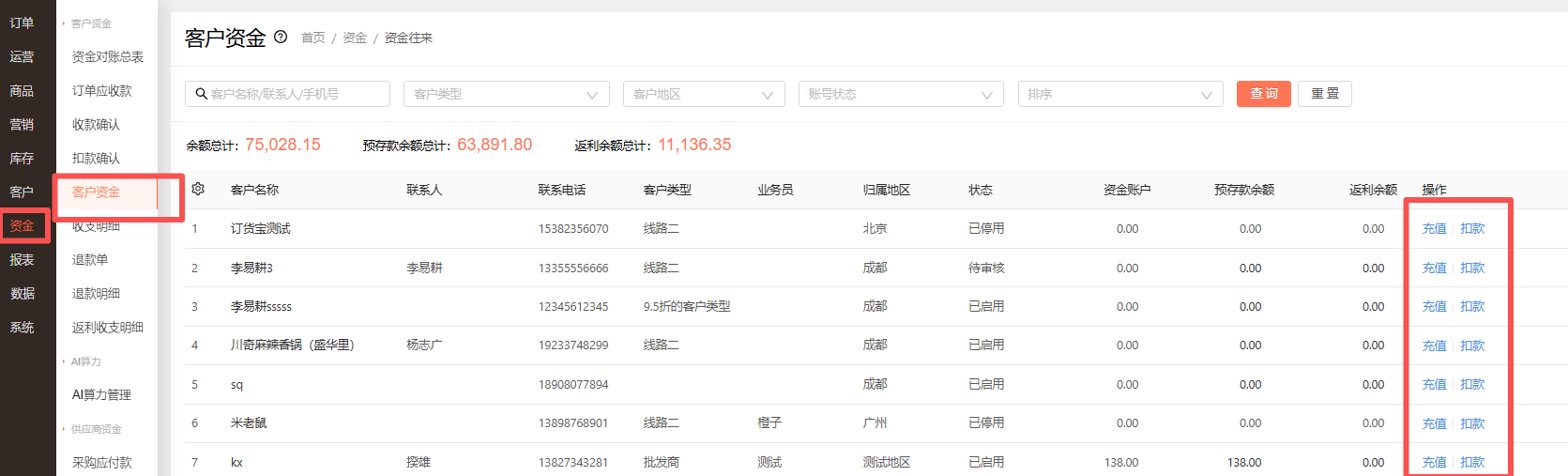Click 扣款 for customer sq
This screenshot has height=476, width=1568.
click(x=1472, y=385)
